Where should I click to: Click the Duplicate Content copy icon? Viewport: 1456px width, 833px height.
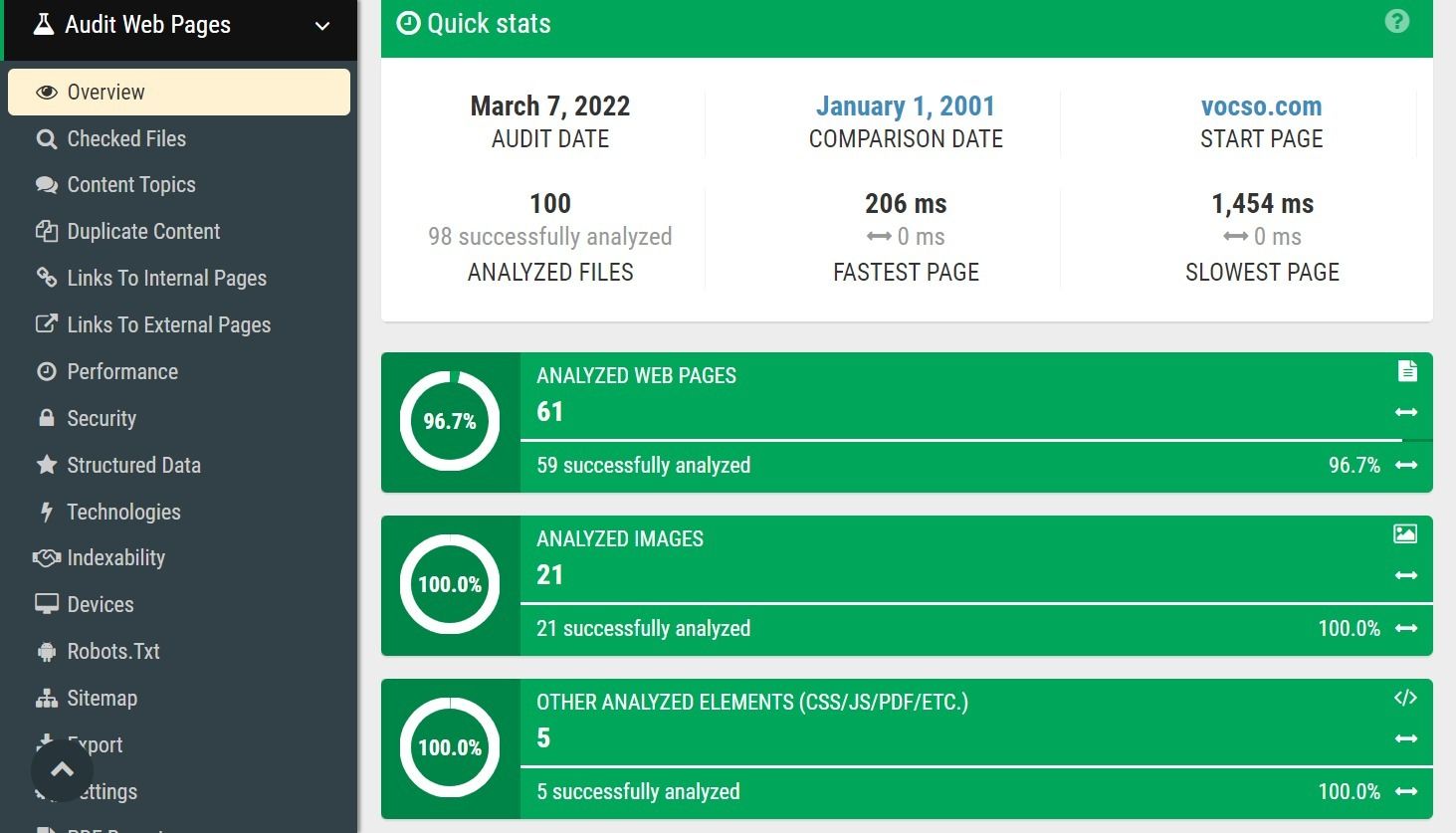tap(47, 231)
